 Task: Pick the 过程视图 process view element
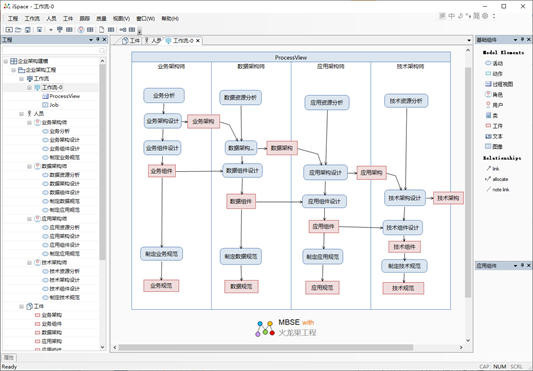(499, 84)
